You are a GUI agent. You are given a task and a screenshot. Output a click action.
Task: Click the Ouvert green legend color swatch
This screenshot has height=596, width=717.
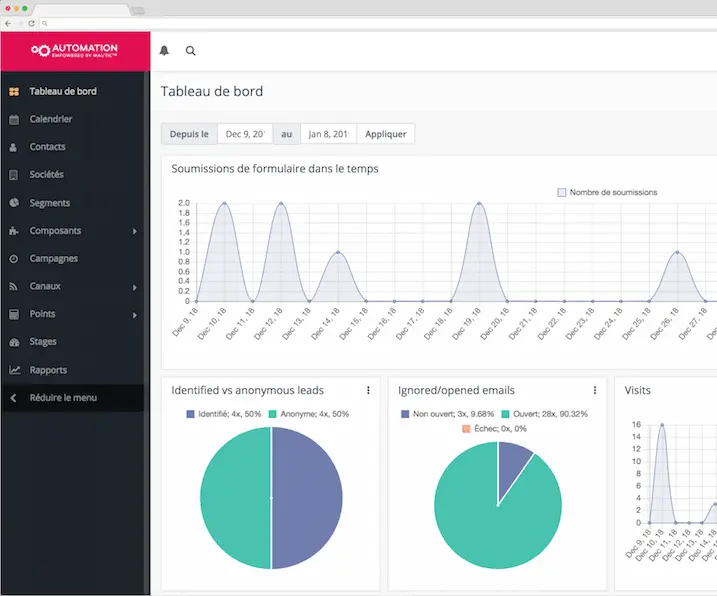click(x=507, y=413)
